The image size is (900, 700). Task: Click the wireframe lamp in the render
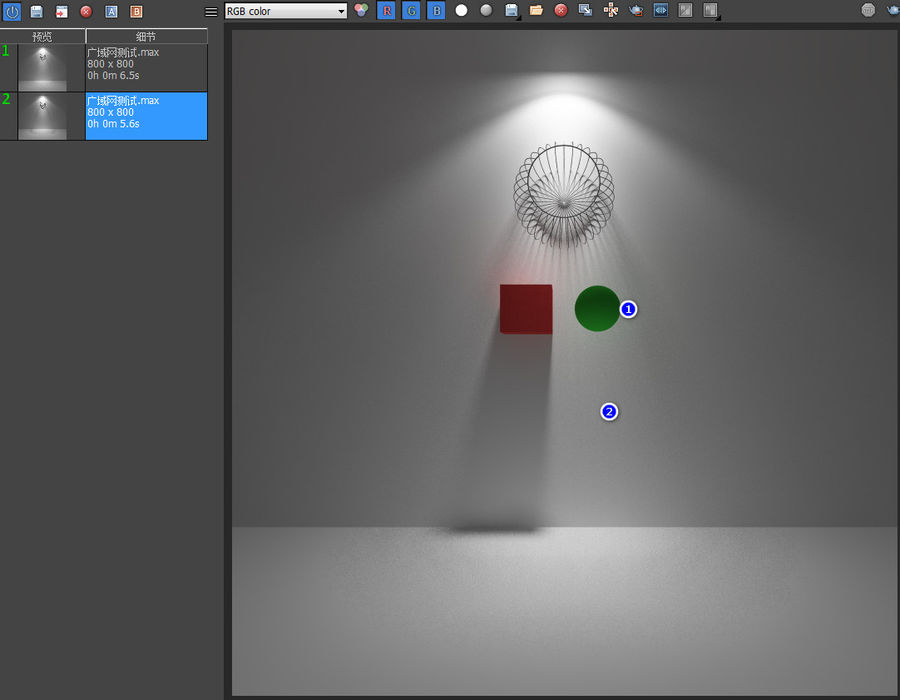(x=564, y=194)
